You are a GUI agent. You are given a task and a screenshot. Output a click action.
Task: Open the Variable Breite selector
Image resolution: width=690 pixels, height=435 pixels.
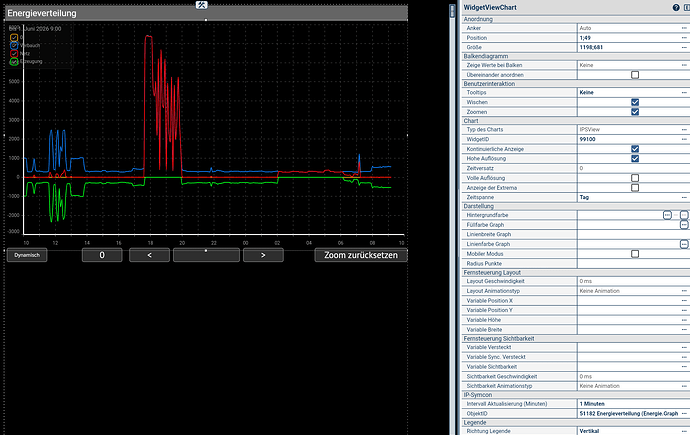pyautogui.click(x=684, y=329)
